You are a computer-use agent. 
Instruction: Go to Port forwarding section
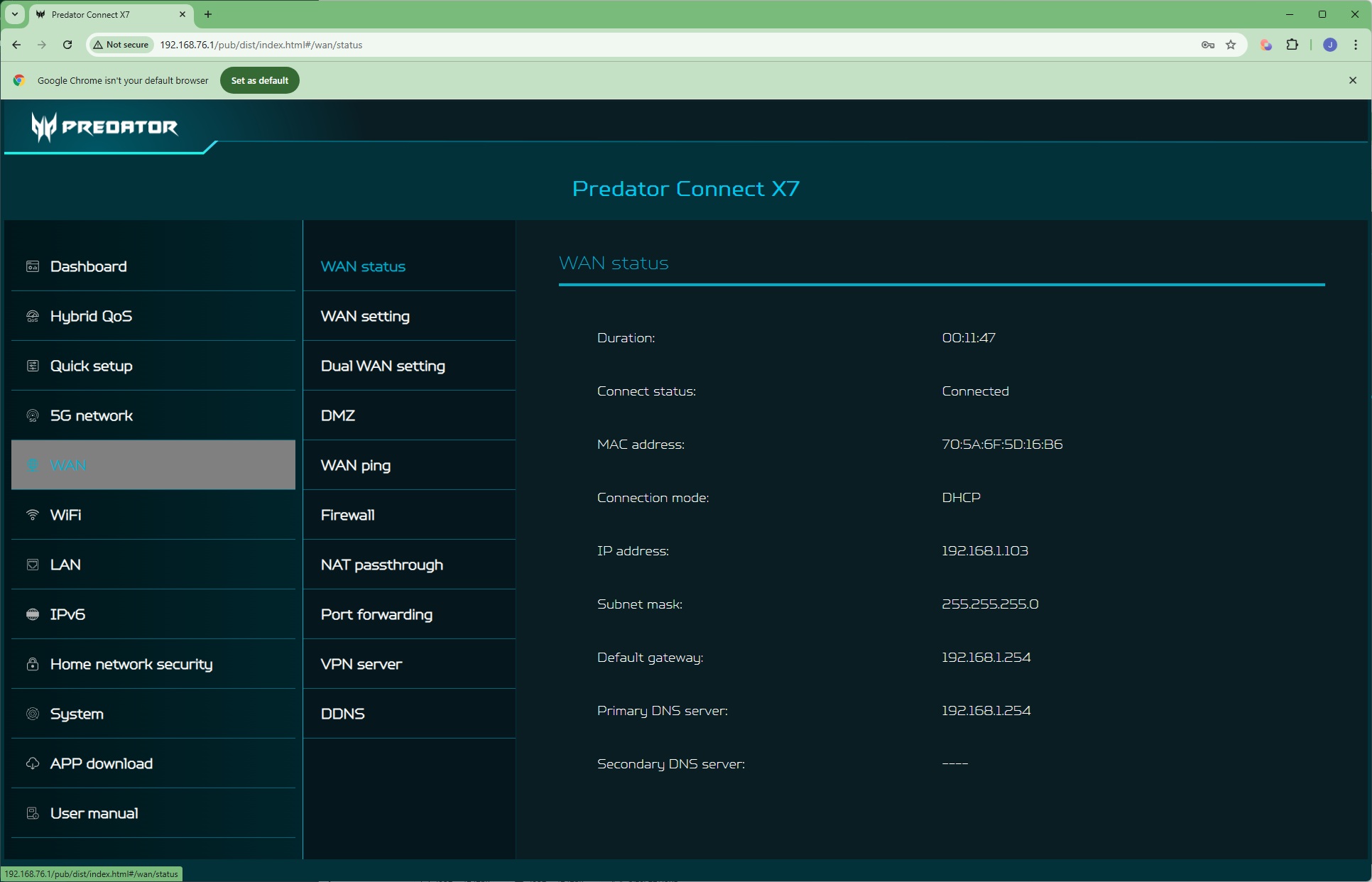tap(376, 614)
